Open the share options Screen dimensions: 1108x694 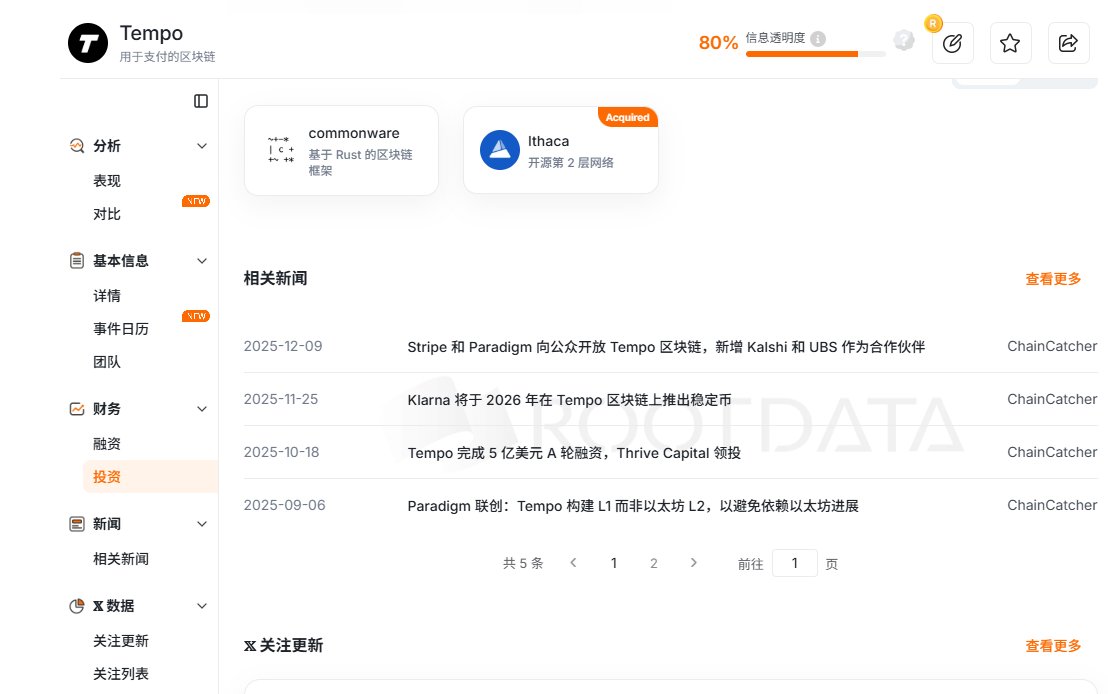pos(1068,43)
